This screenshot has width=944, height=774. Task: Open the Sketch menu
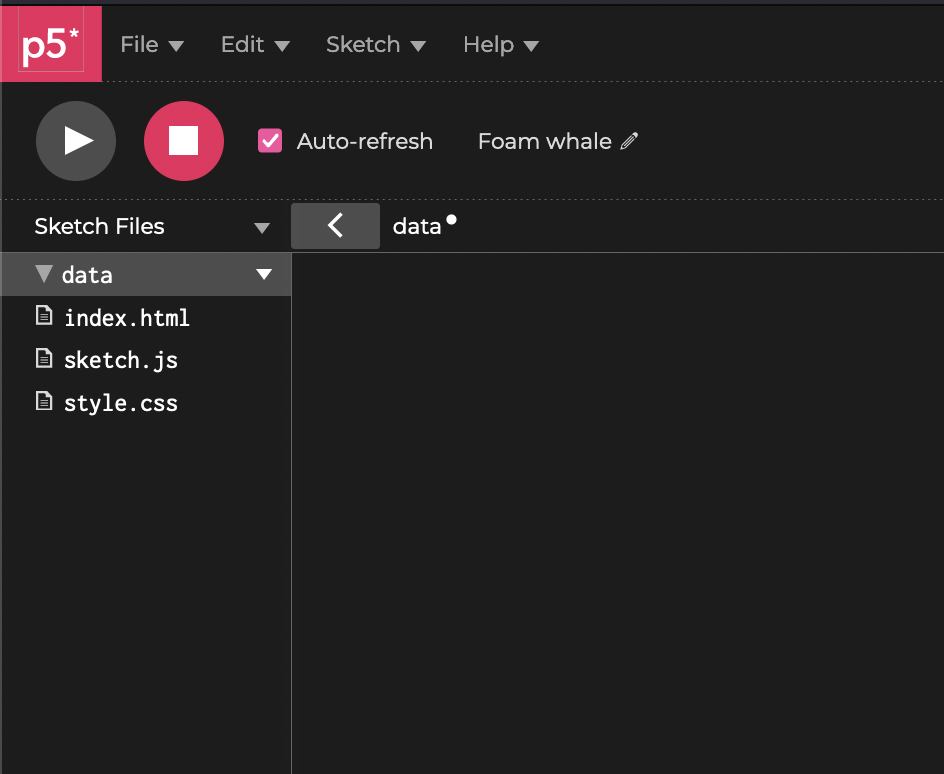click(376, 45)
